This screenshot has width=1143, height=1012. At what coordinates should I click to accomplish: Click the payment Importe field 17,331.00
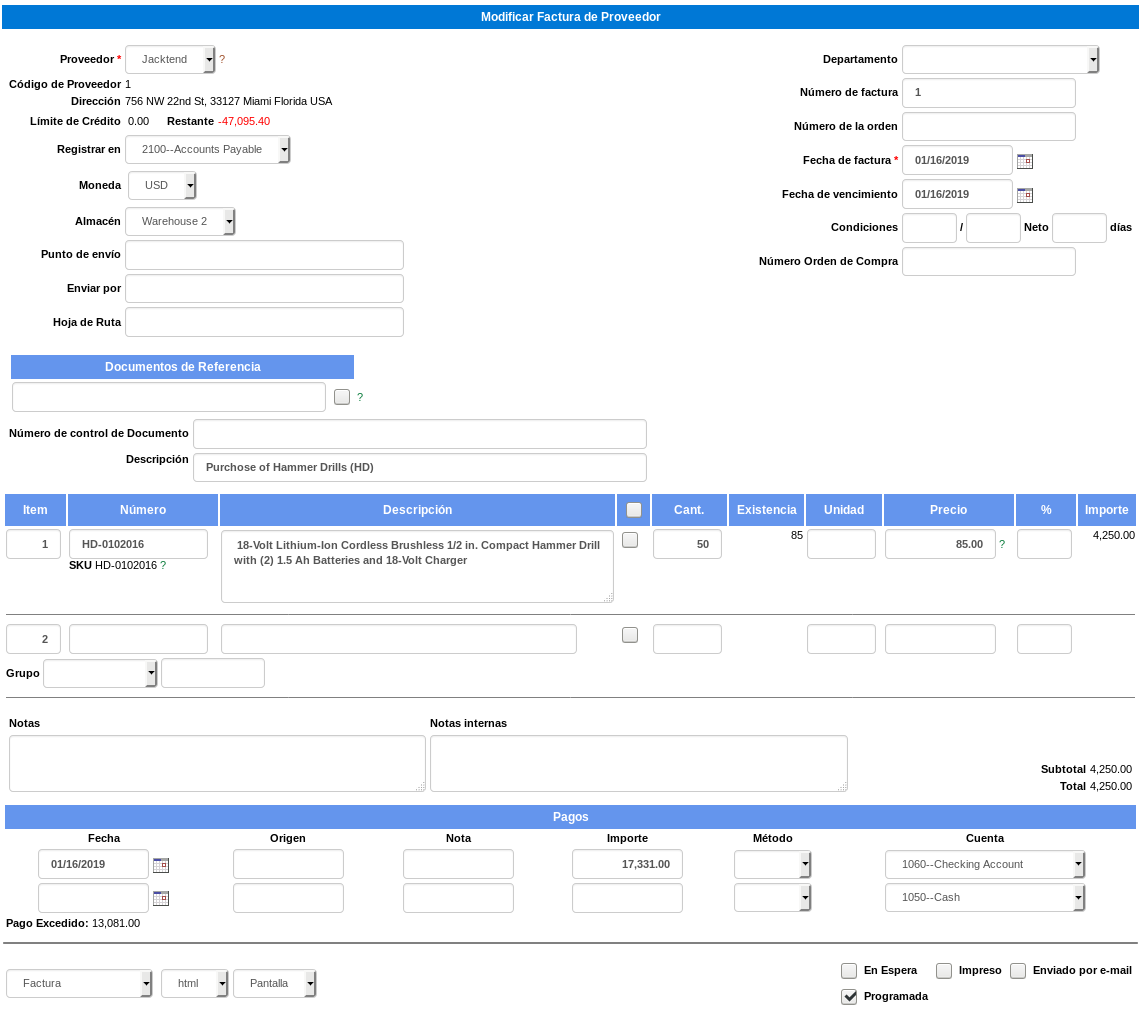[x=628, y=864]
